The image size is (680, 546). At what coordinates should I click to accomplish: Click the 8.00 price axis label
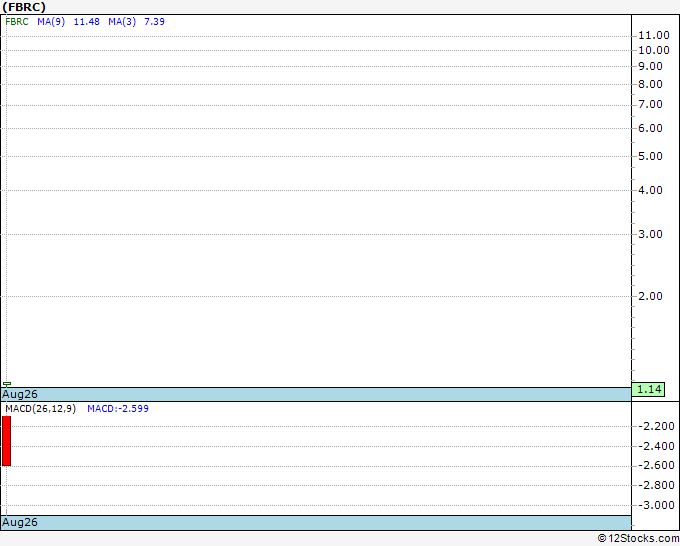pos(650,84)
